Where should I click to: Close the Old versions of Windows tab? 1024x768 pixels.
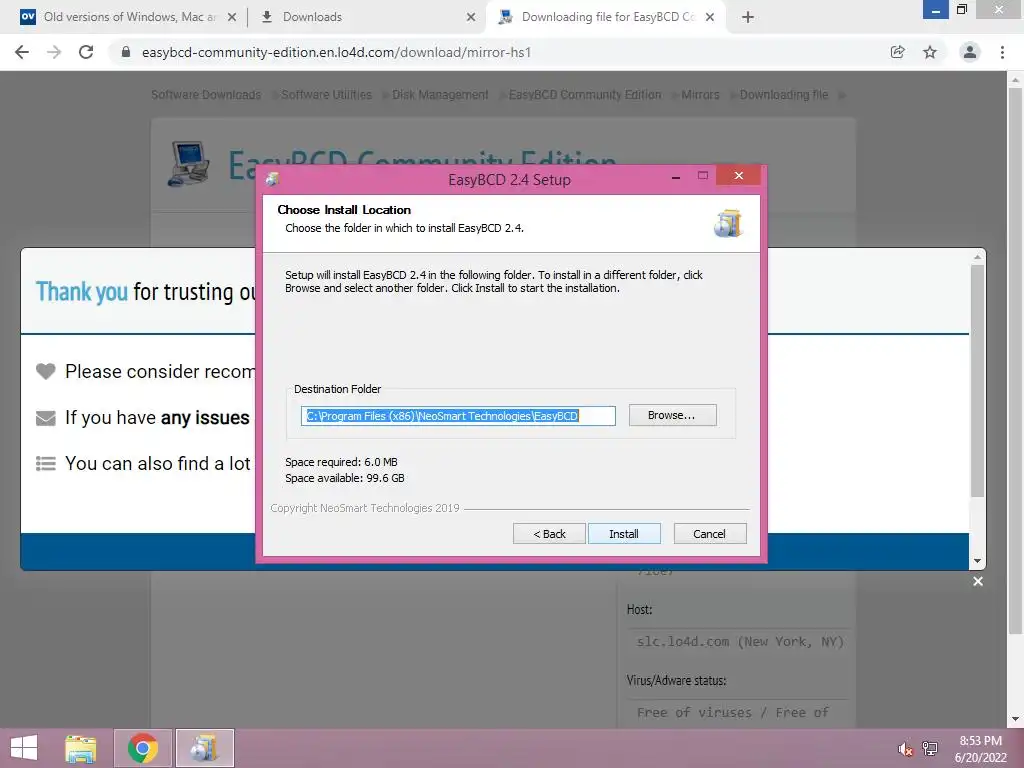pos(232,17)
